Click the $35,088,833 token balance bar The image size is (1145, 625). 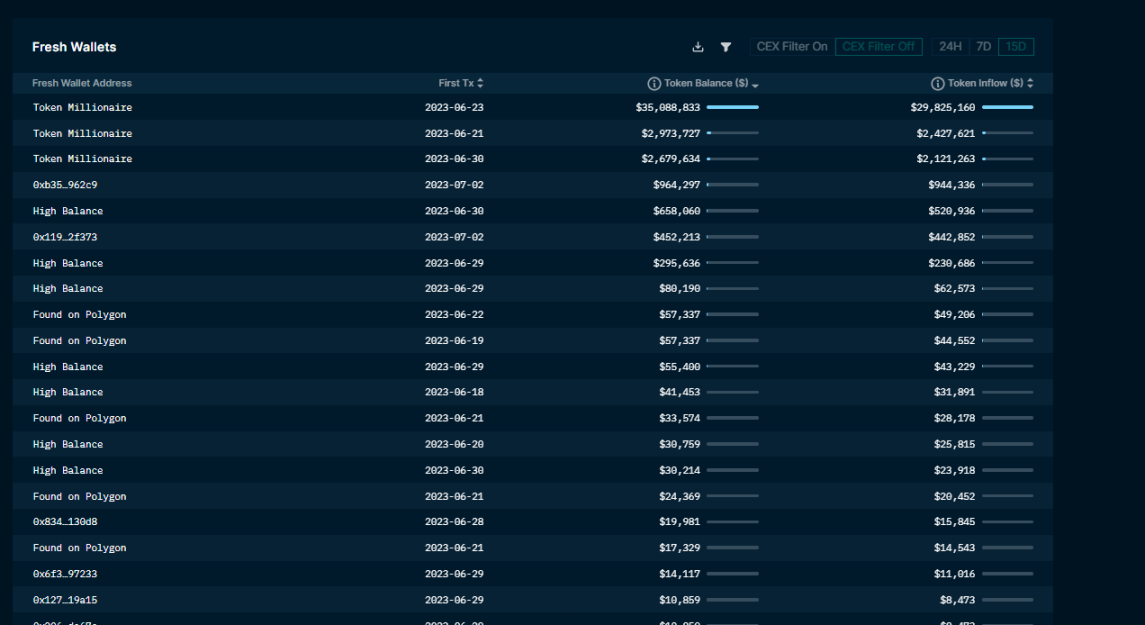pyautogui.click(x=732, y=107)
